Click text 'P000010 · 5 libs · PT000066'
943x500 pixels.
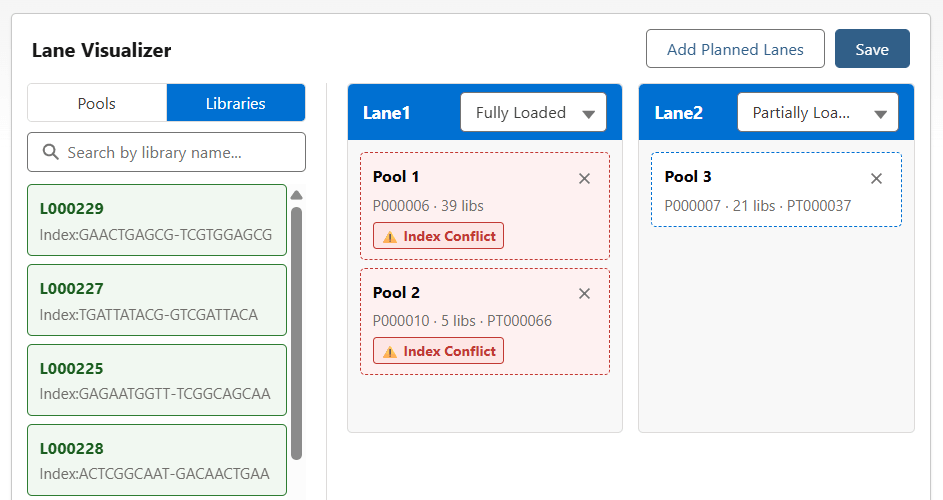tap(462, 321)
